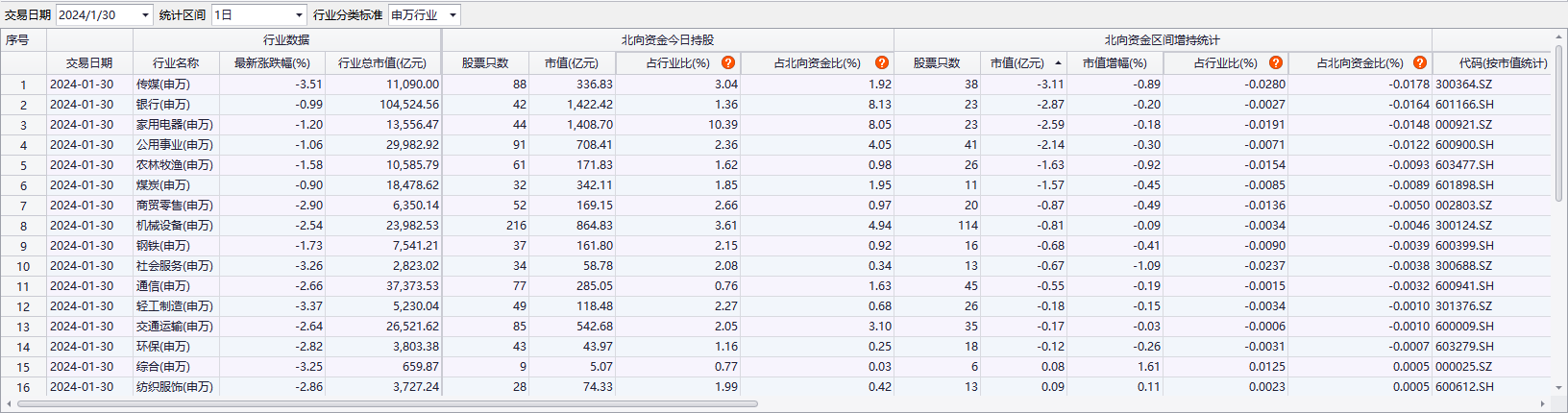Click the 行业名称 column header
Viewport: 1568px width, 413px height.
[x=176, y=63]
